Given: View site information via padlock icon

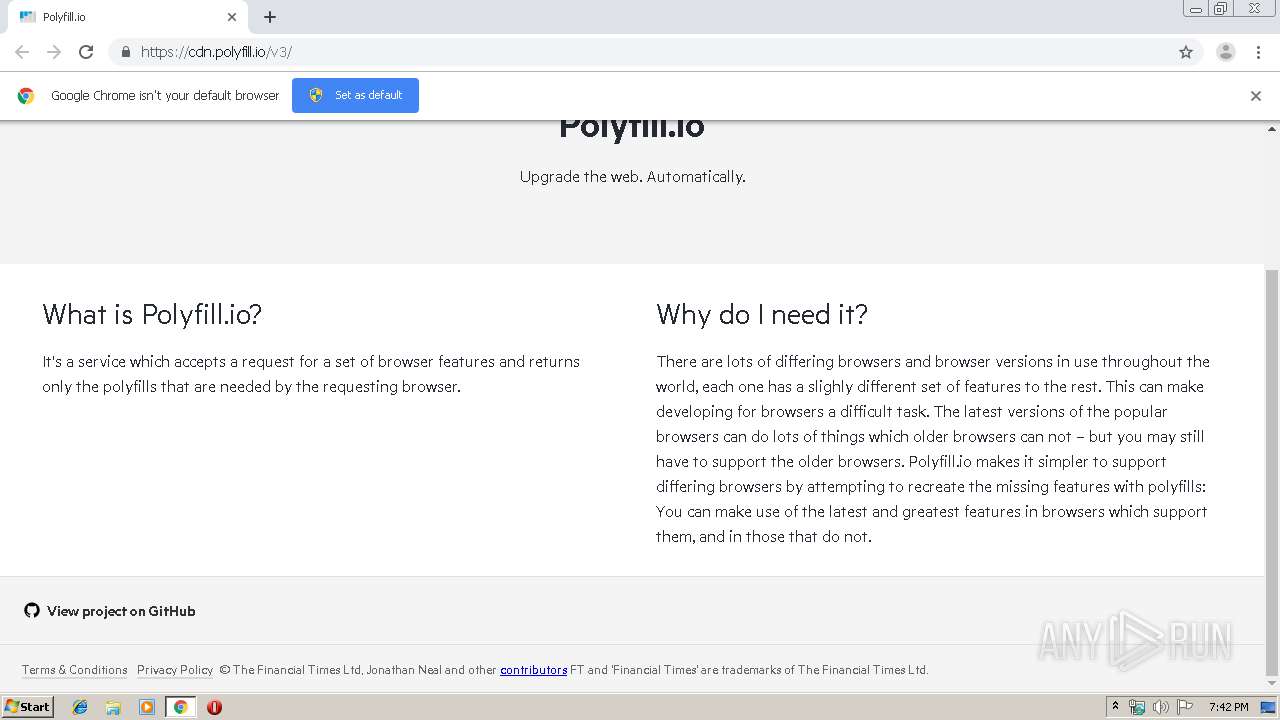Looking at the screenshot, I should 125,52.
